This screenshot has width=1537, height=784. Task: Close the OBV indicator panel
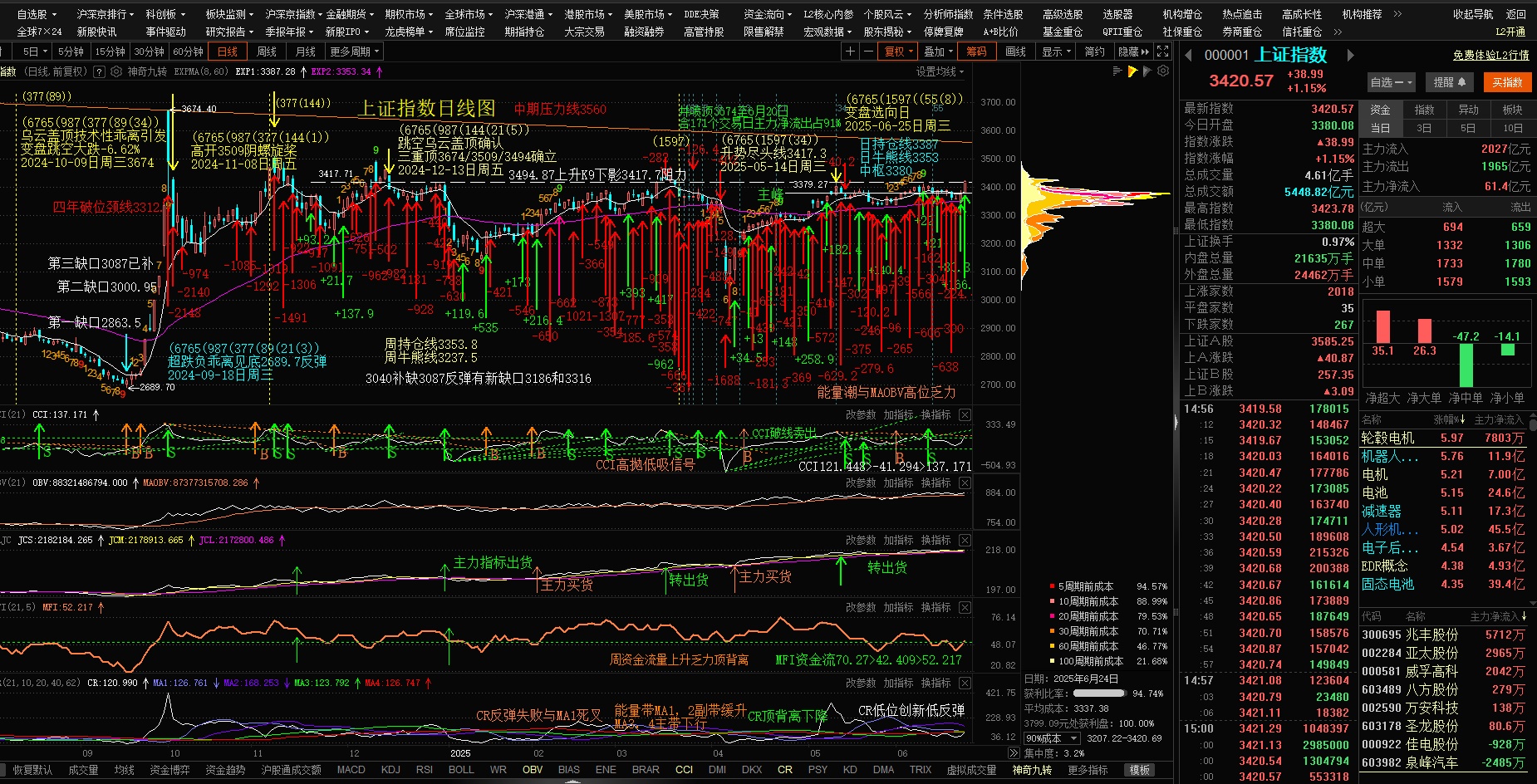pyautogui.click(x=965, y=483)
